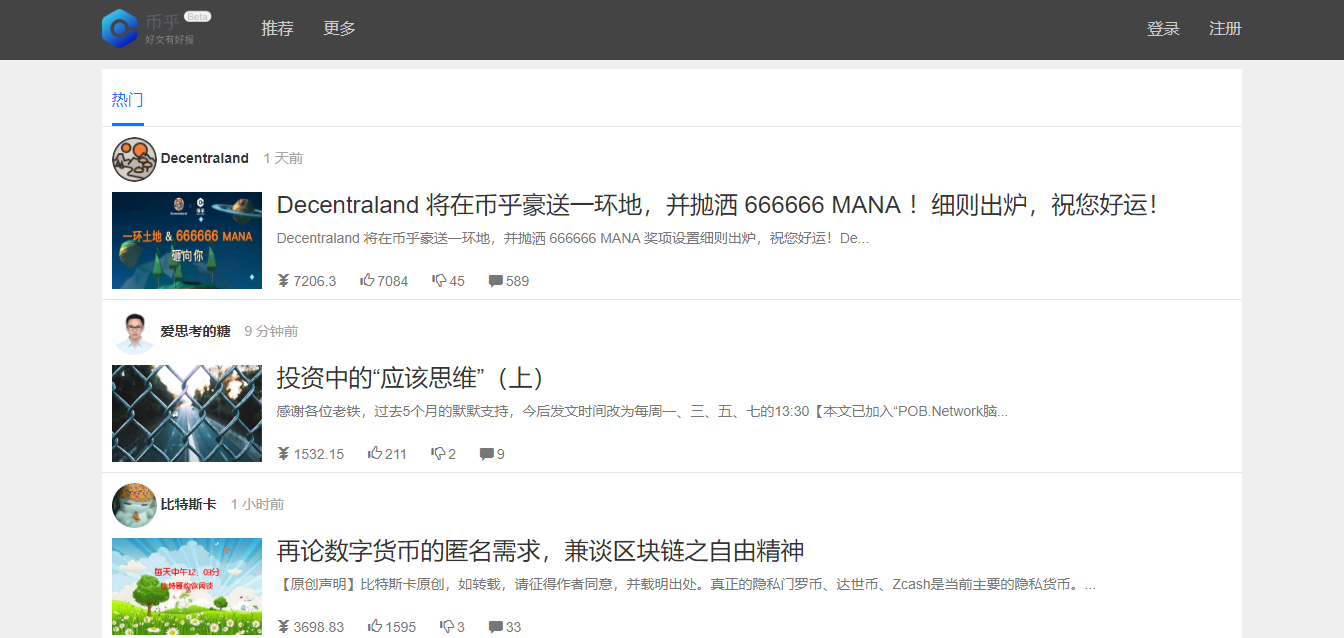Open article 投资中的"应该思维"（上）
The width and height of the screenshot is (1344, 638).
tap(410, 378)
